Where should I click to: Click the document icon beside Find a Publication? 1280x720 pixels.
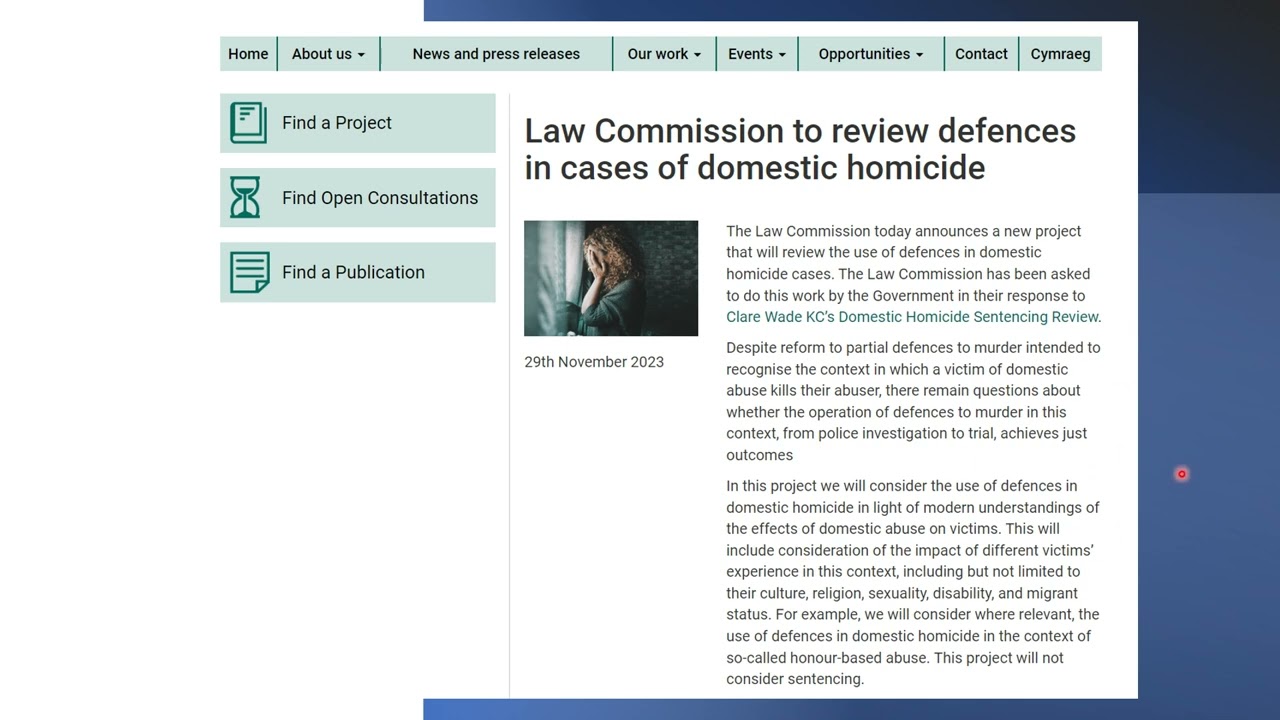coord(250,272)
